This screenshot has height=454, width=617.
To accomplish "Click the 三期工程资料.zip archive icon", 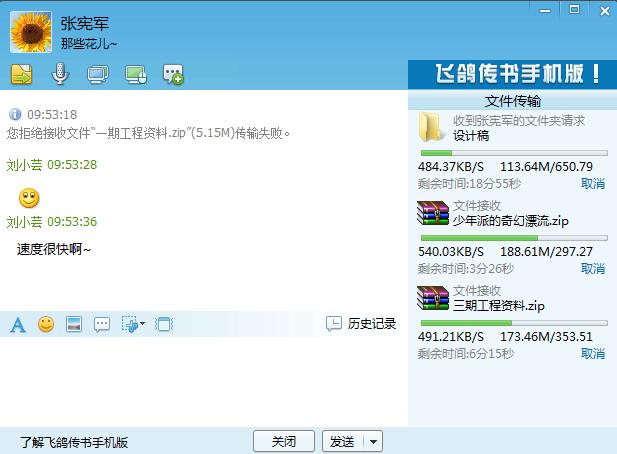I will tap(433, 298).
